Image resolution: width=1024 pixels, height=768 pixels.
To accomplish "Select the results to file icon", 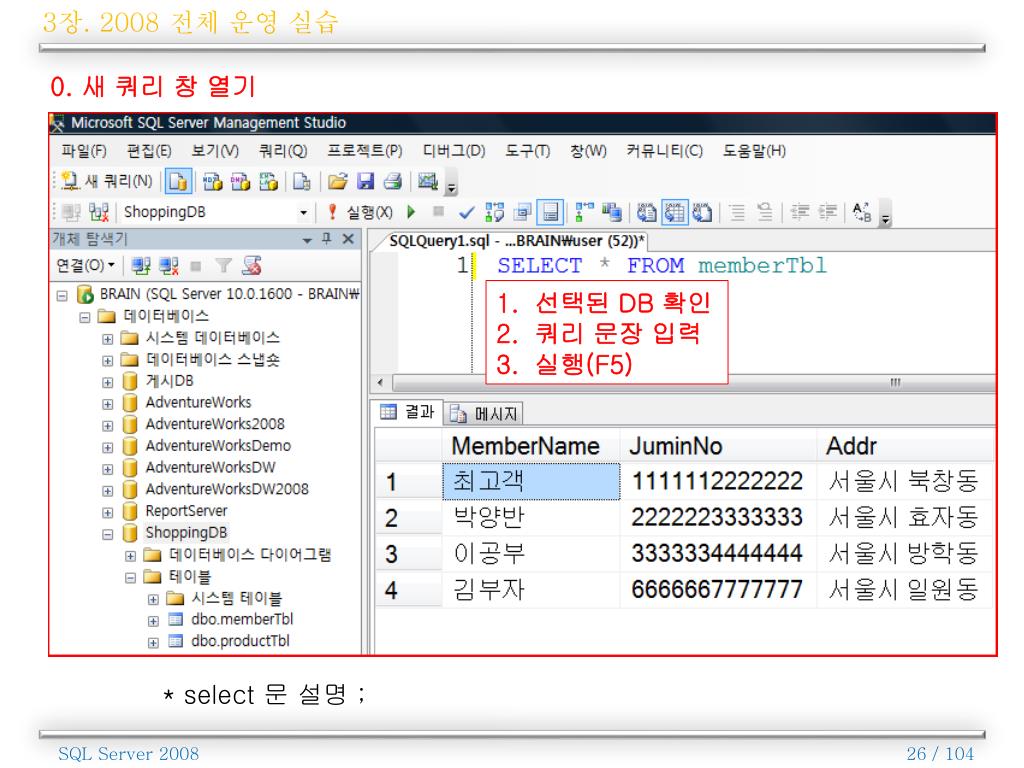I will 702,212.
